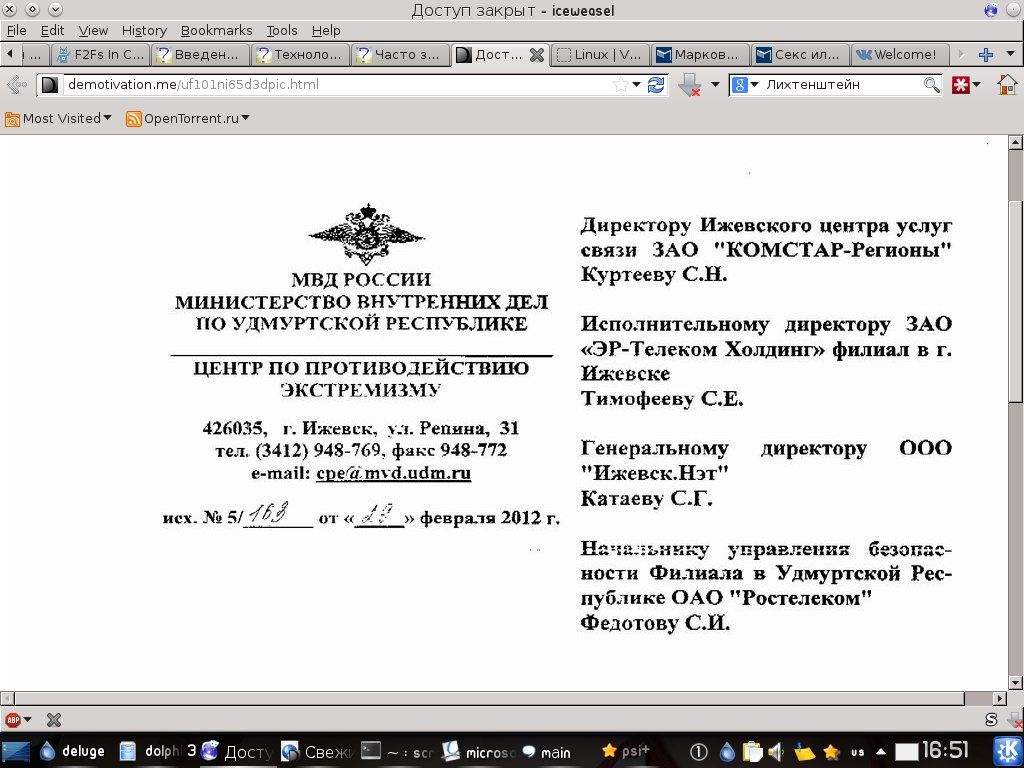Image resolution: width=1024 pixels, height=768 pixels.
Task: Open the Bookmarks menu
Action: (216, 30)
